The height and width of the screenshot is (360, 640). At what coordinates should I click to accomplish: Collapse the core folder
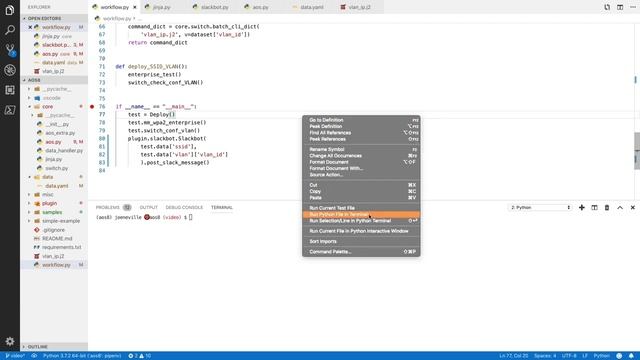47,107
